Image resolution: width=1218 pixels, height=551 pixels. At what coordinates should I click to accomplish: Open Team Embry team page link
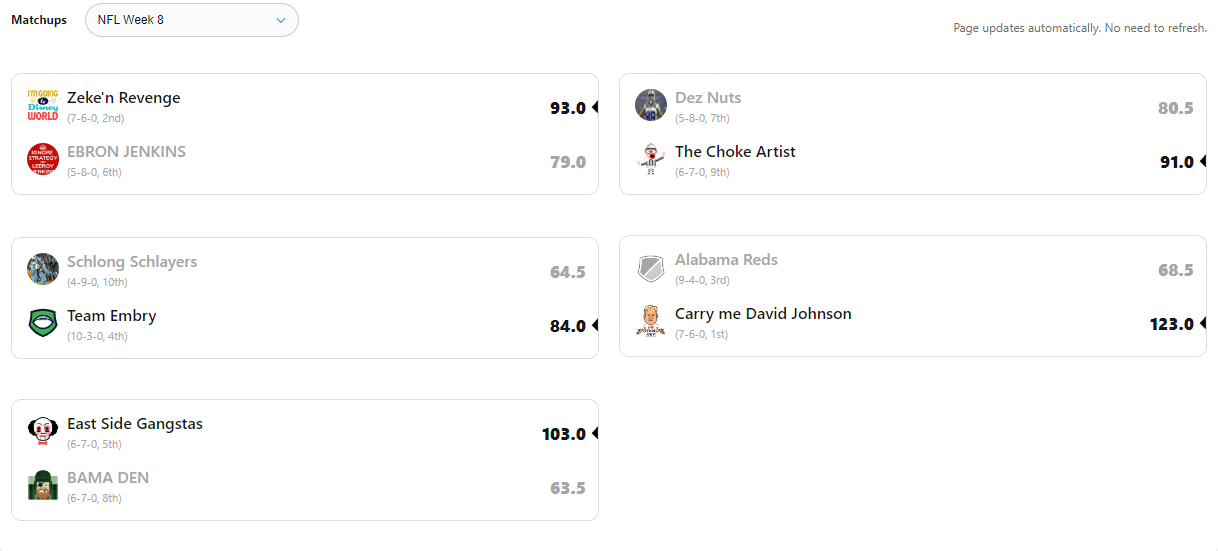112,316
